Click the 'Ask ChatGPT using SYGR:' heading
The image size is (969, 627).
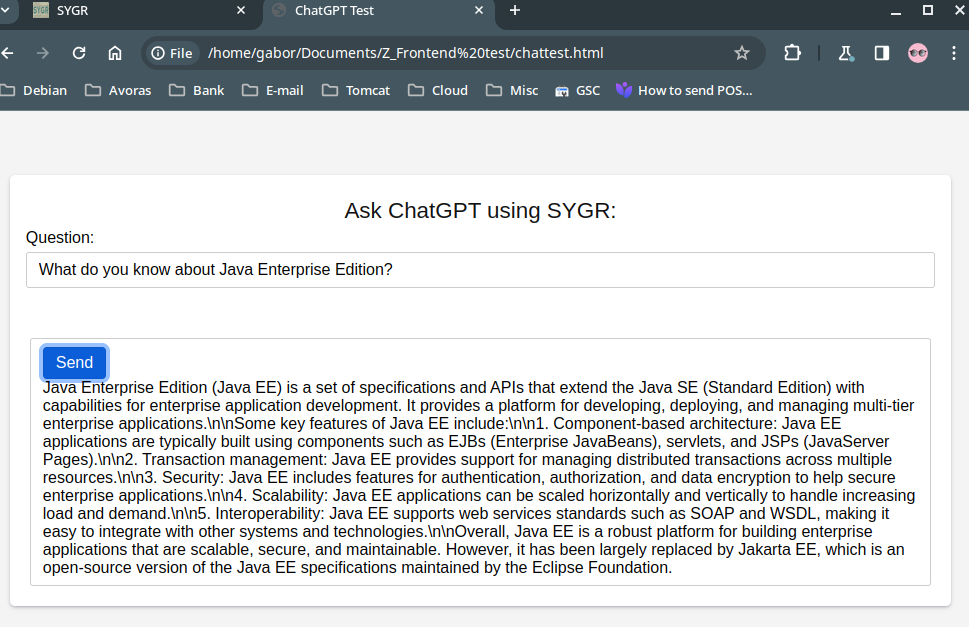pyautogui.click(x=480, y=211)
